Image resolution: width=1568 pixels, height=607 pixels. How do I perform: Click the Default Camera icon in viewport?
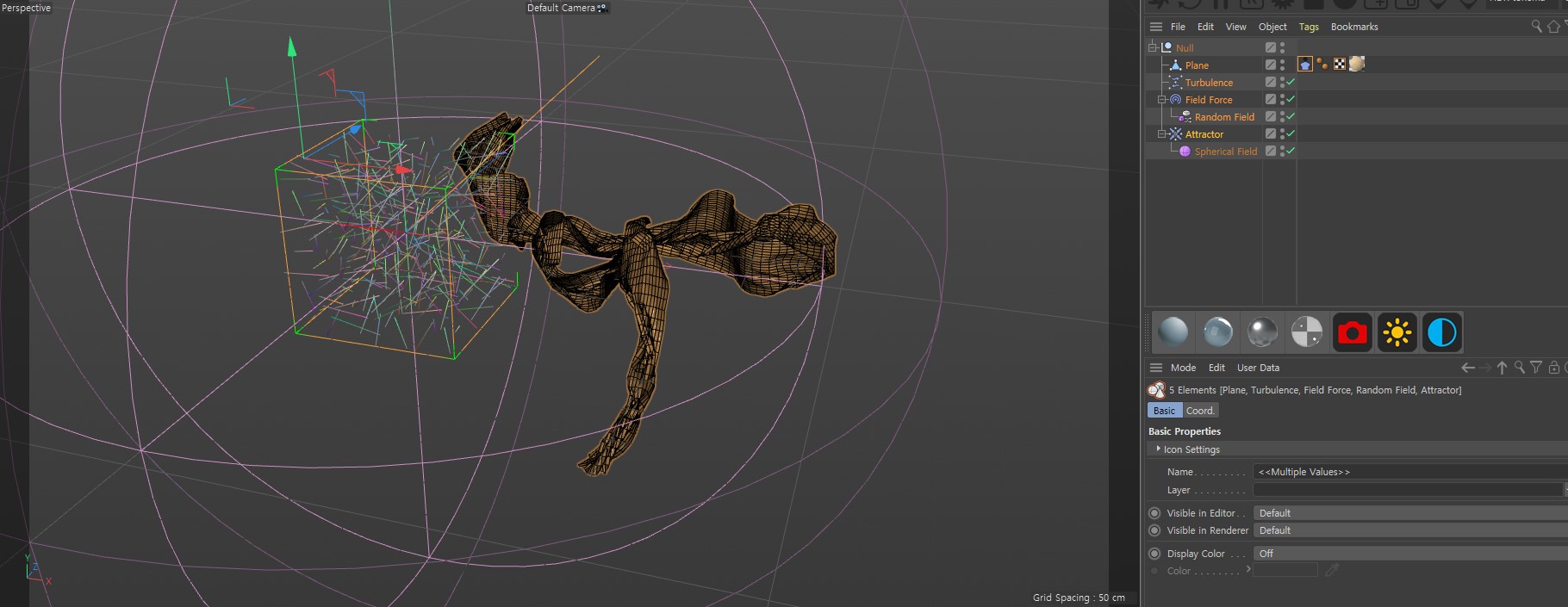[601, 8]
